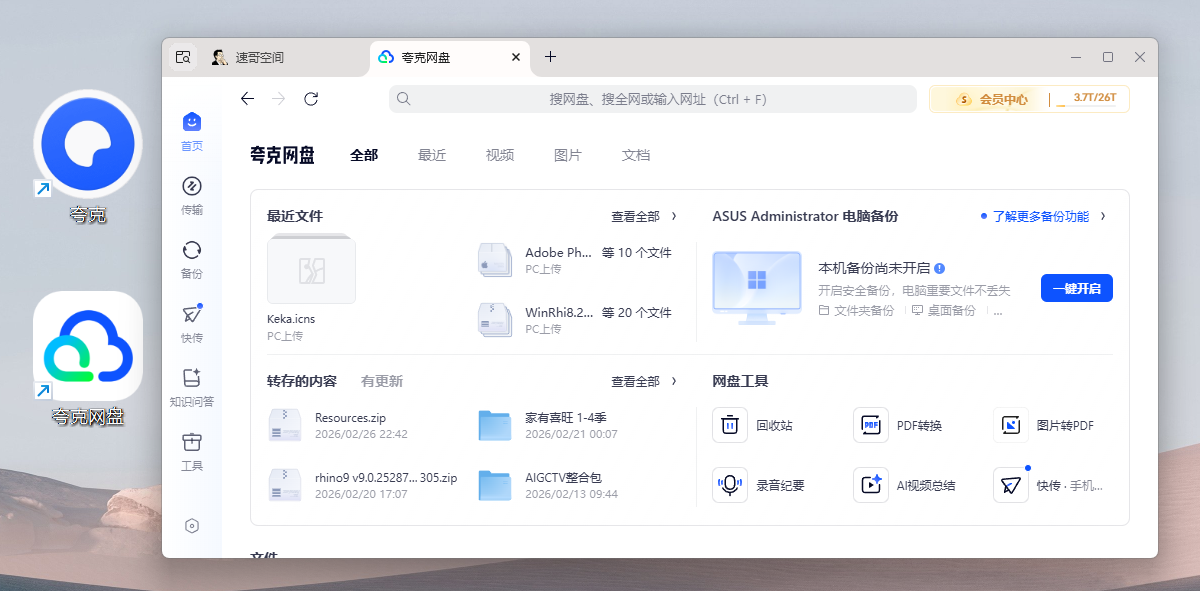This screenshot has width=1200, height=591.
Task: Open the 工具 (Tools) sidebar icon
Action: coord(192,443)
